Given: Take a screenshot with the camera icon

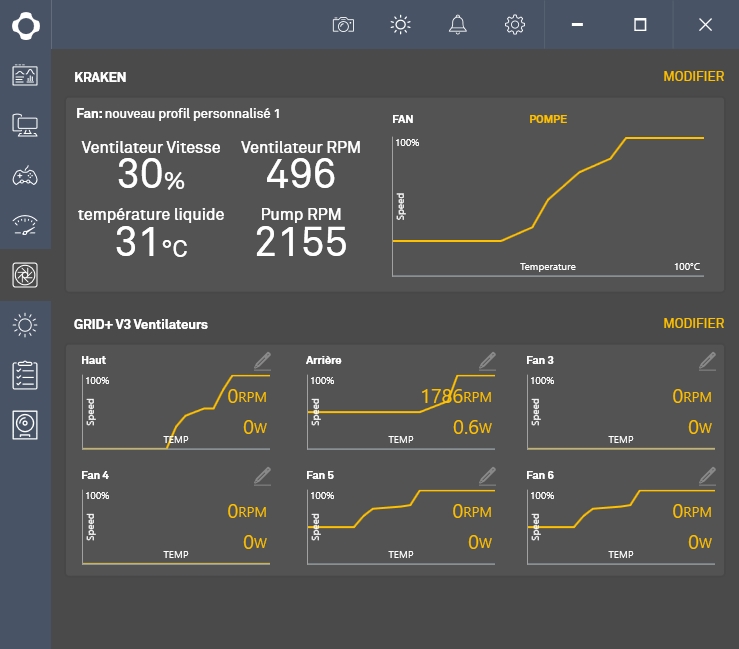Looking at the screenshot, I should (x=343, y=25).
